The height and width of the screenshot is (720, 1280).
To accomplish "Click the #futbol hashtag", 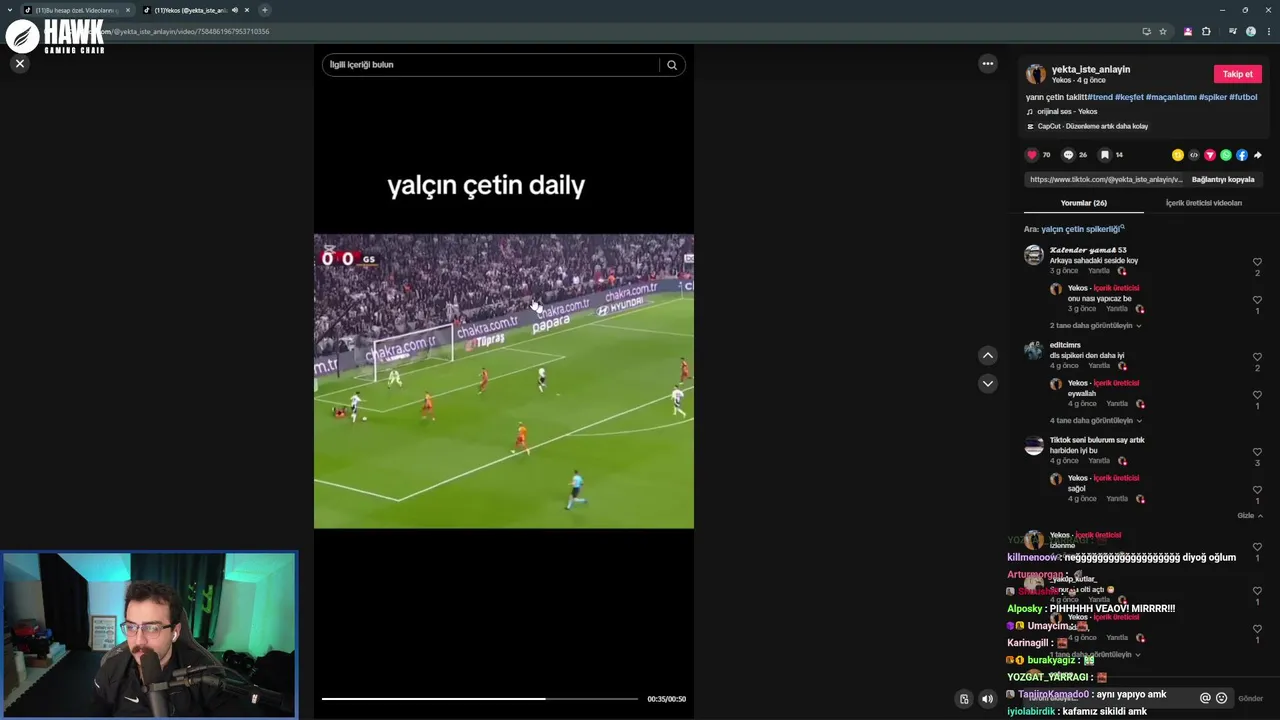I will [1243, 97].
